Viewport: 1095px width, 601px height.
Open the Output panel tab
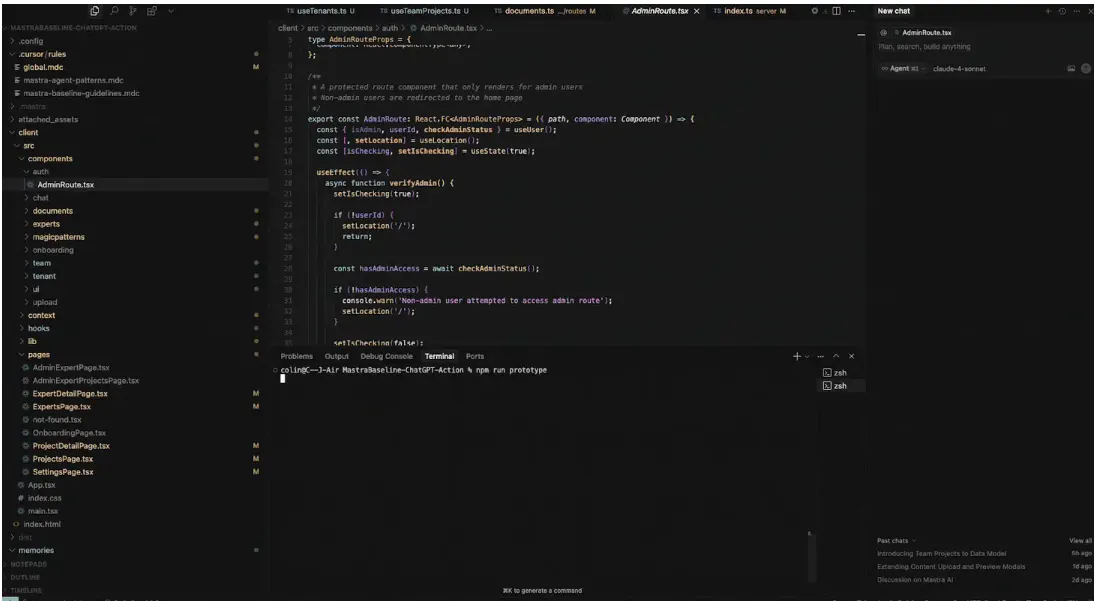tap(337, 356)
